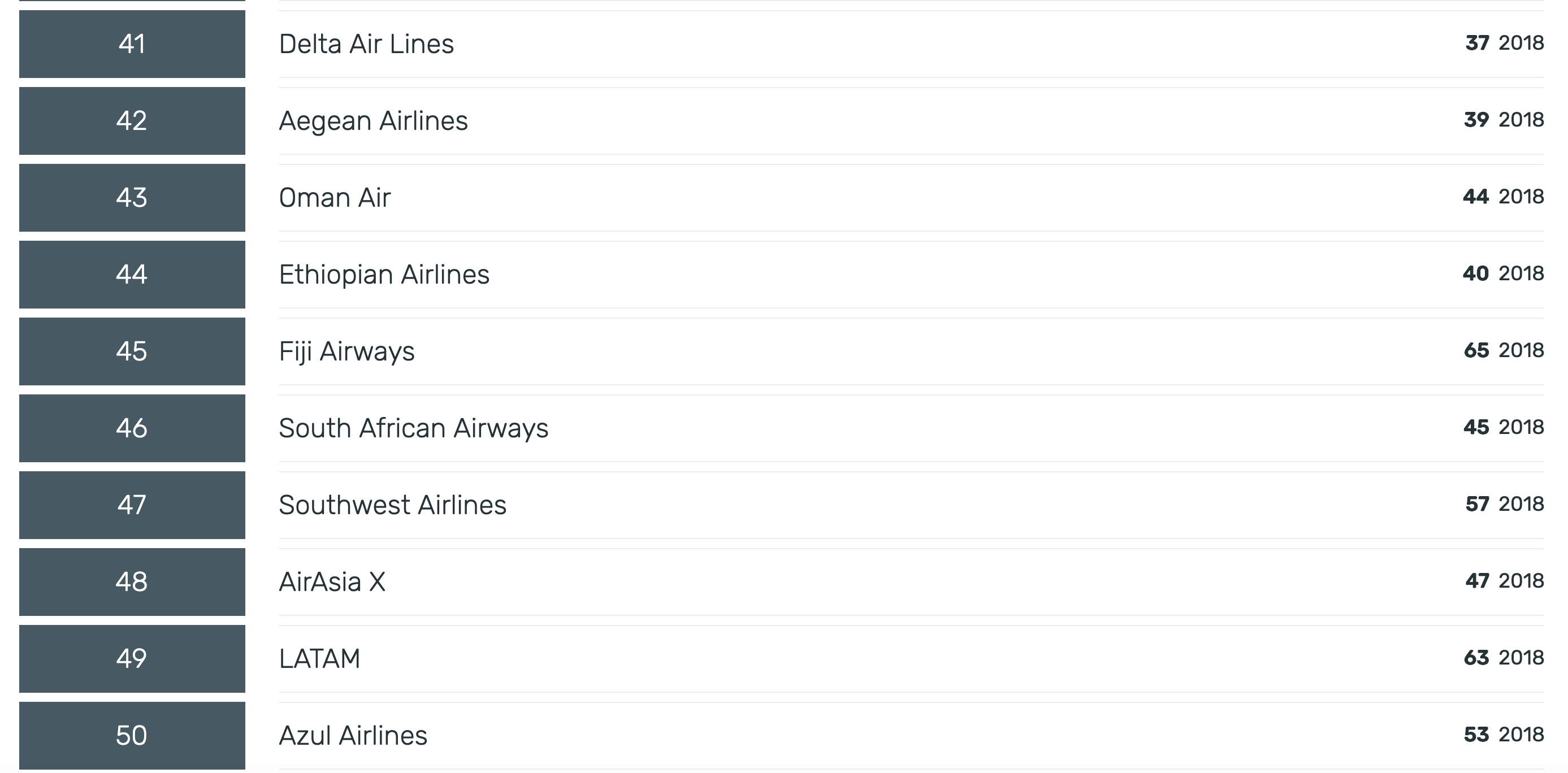The width and height of the screenshot is (1568, 773).
Task: Click Fiji Airways' 2018 ranking of 65
Action: click(1476, 350)
